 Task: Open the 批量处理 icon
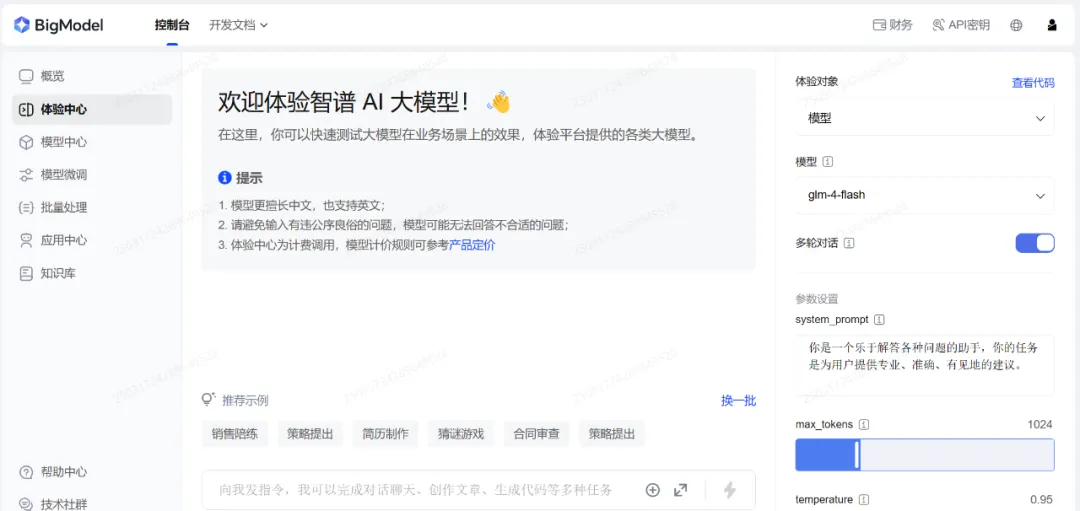[x=26, y=208]
